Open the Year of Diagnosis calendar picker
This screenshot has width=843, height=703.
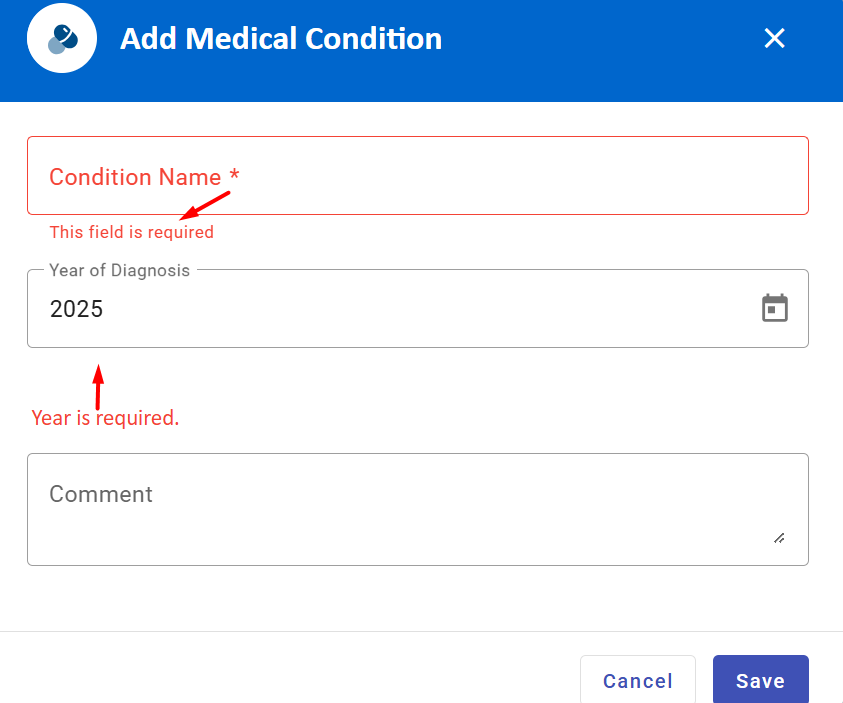pyautogui.click(x=775, y=308)
